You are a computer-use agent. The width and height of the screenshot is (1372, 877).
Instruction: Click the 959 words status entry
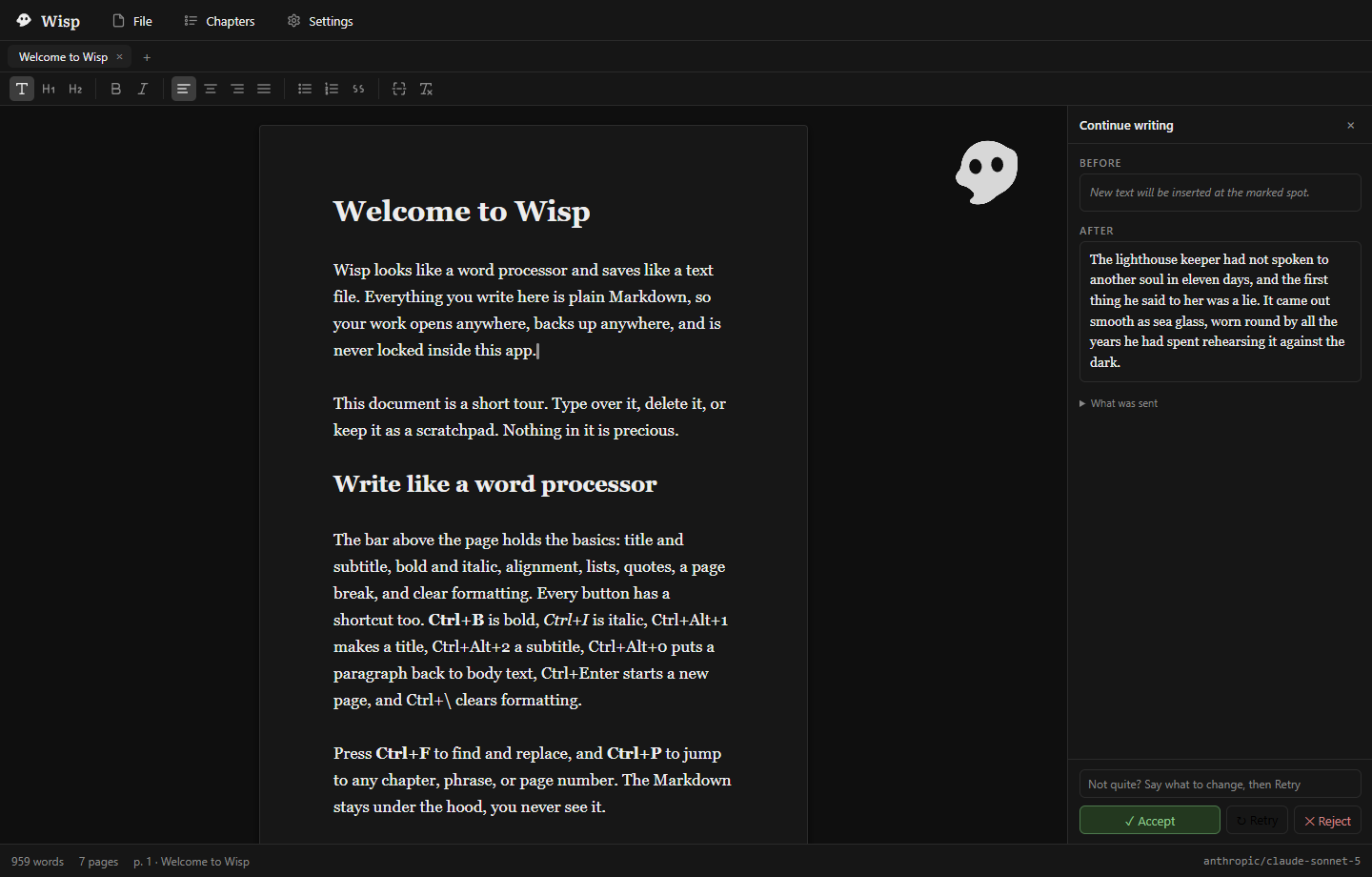pos(38,861)
